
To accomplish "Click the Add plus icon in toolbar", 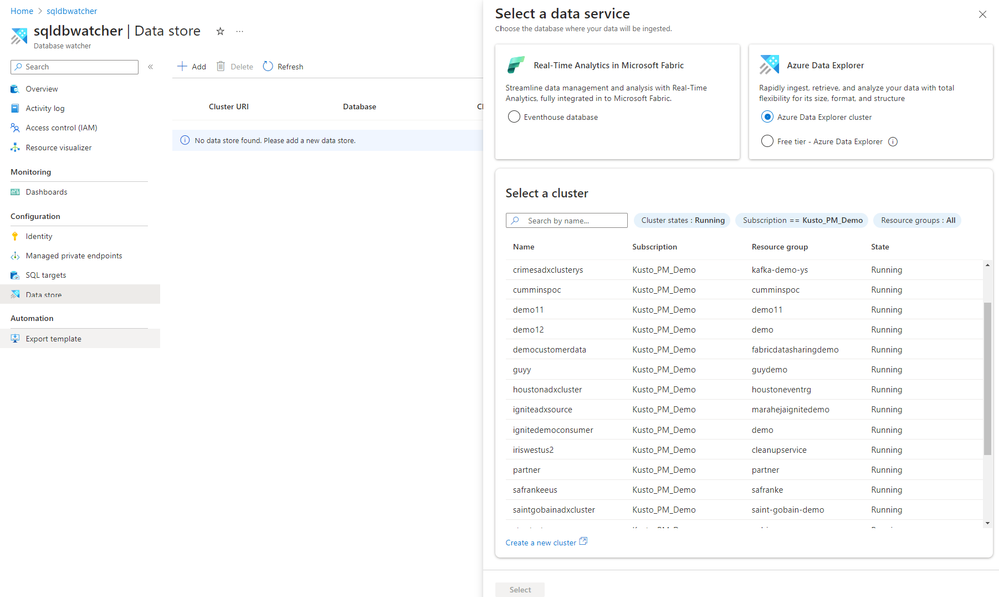I will click(x=182, y=66).
